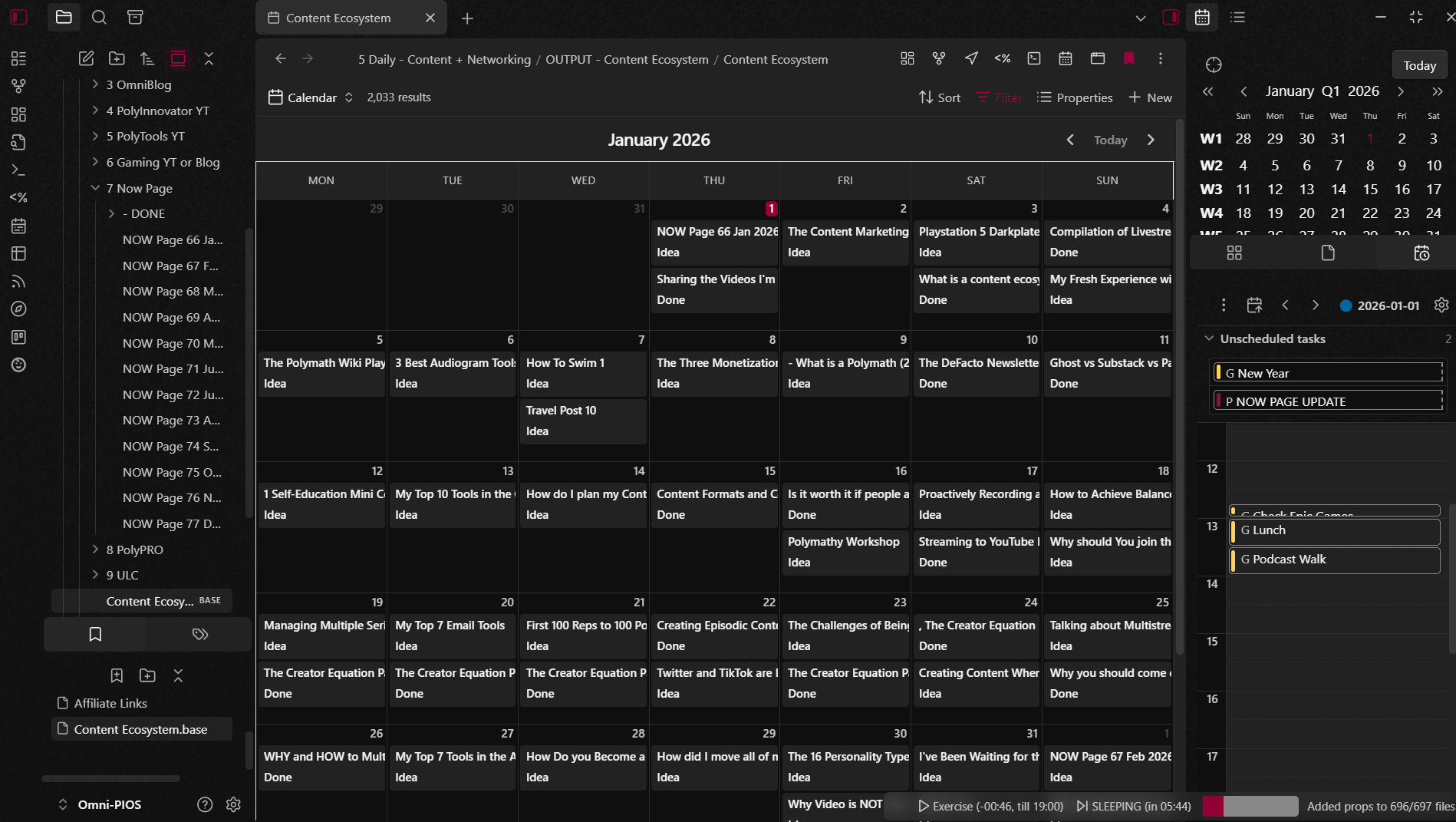Viewport: 1456px width, 822px height.
Task: Click the bookmark icon in note toolbar
Action: [x=1128, y=59]
